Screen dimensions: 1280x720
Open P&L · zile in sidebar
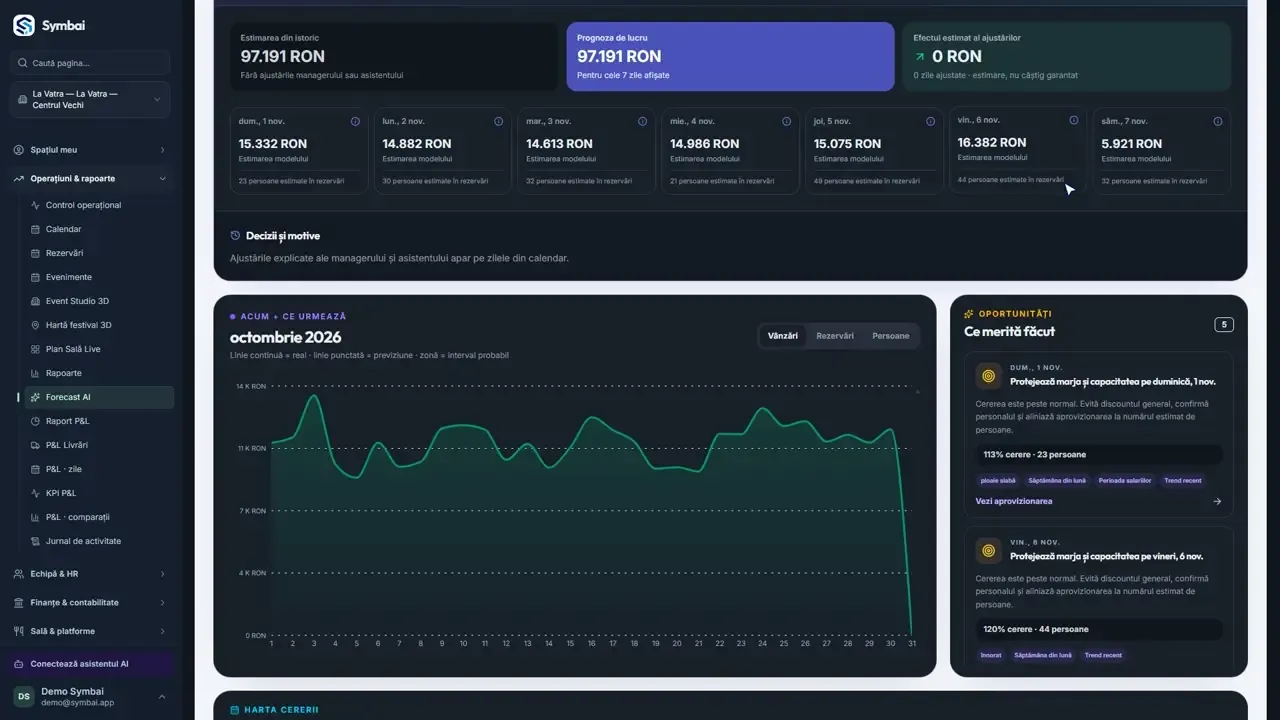(x=99, y=469)
